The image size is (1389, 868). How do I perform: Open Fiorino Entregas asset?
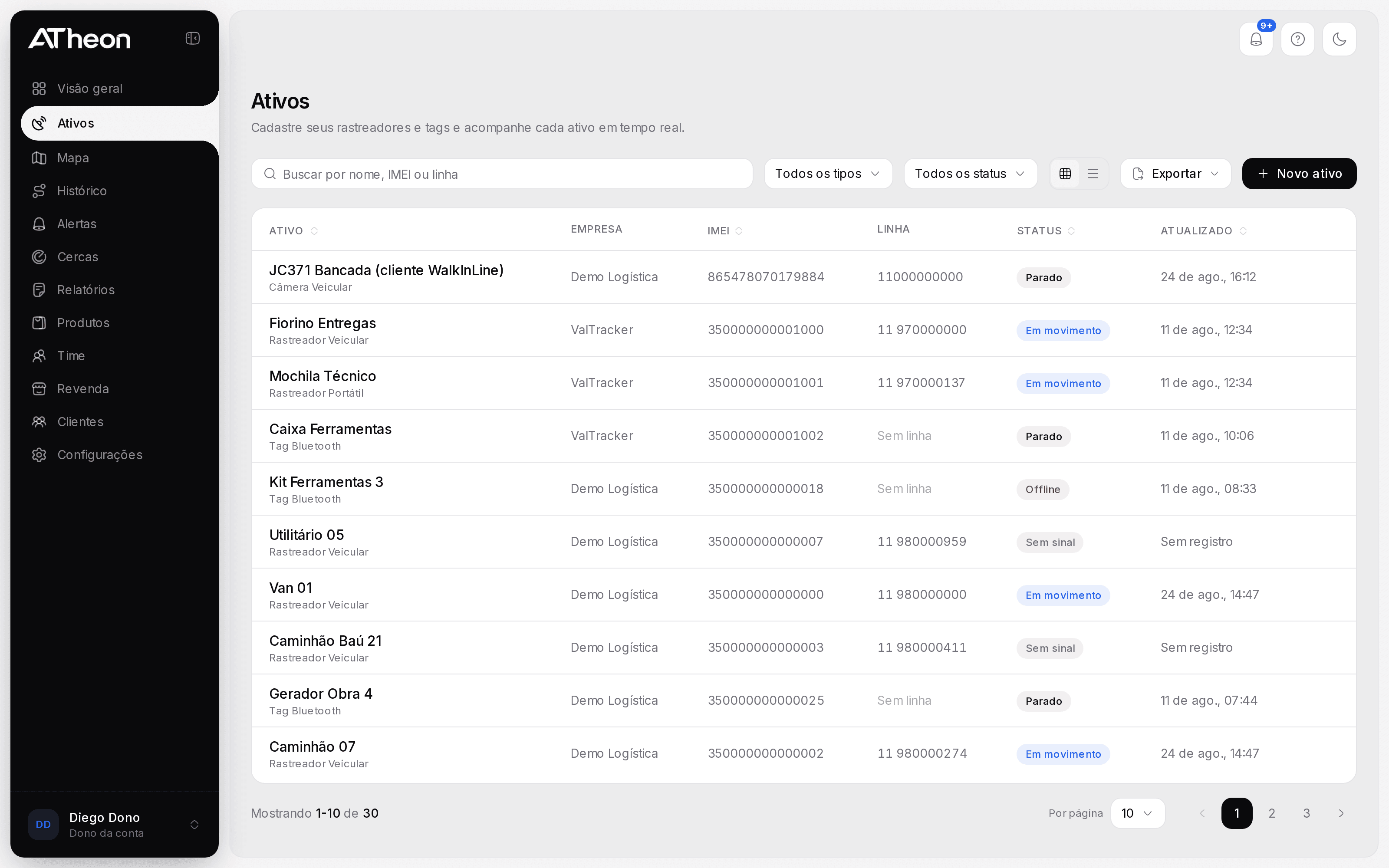(x=803, y=330)
